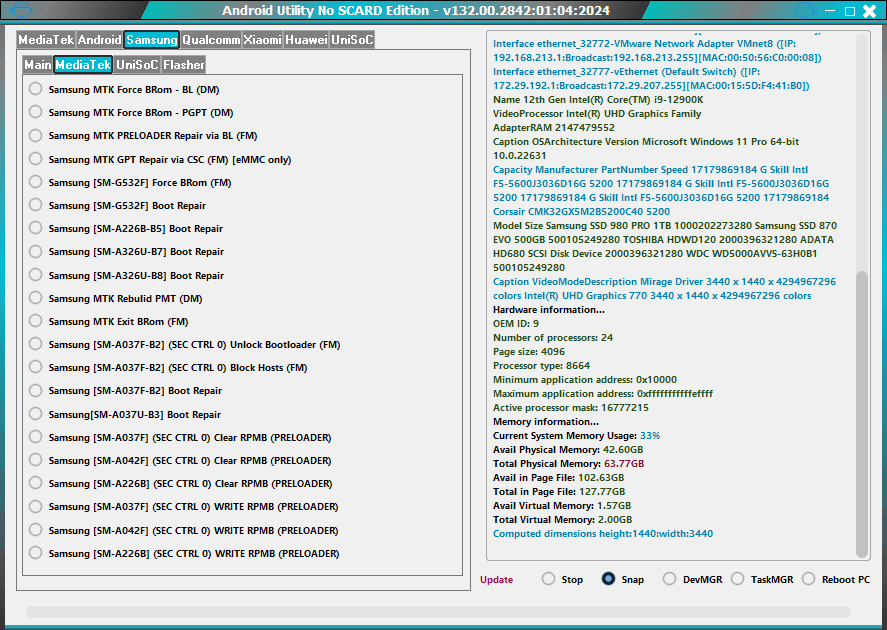887x630 pixels.
Task: Enable the DevMGR option
Action: coord(668,579)
